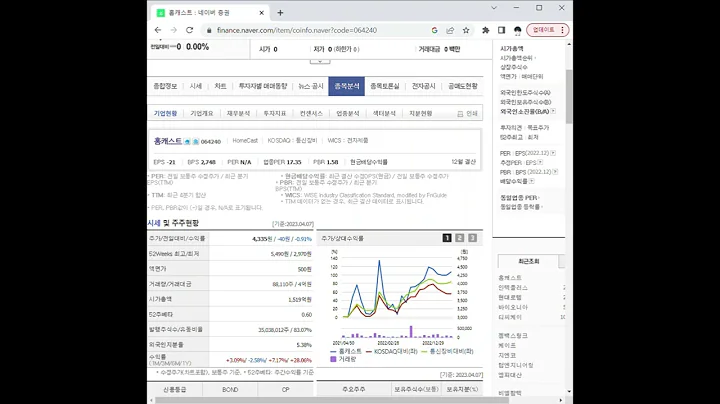Open 디피케이 from recently viewed list

click(510, 317)
